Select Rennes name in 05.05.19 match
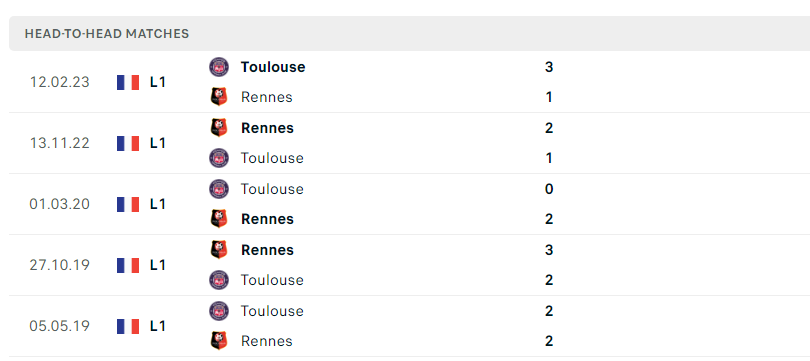810x361 pixels. click(x=267, y=341)
